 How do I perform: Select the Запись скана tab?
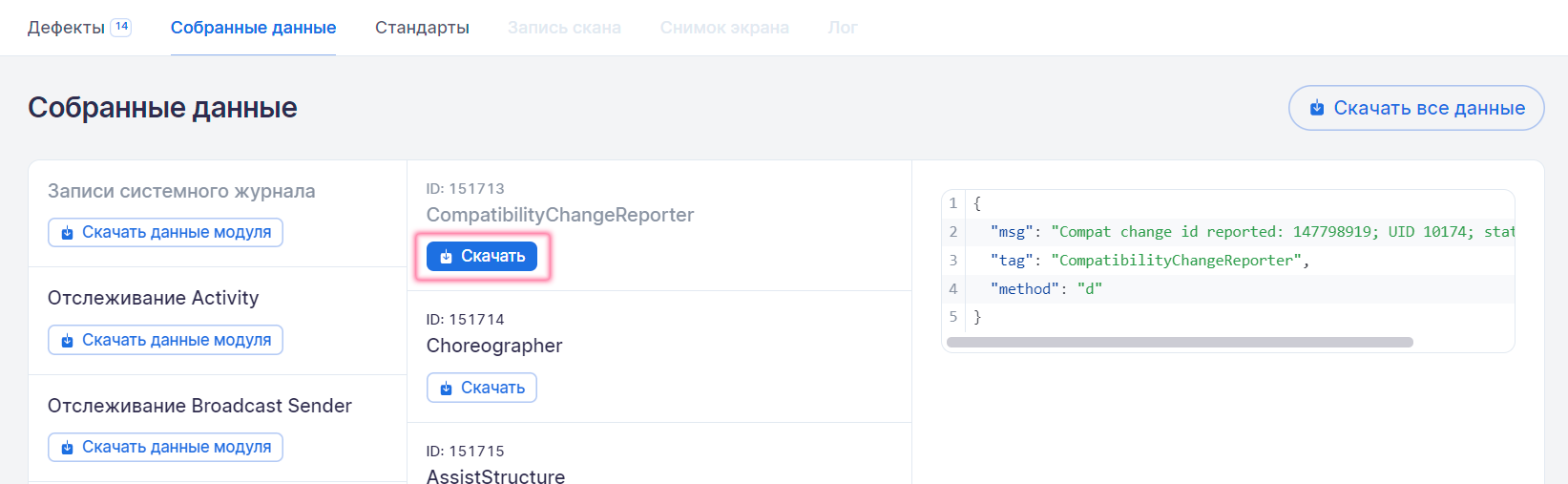(x=564, y=28)
